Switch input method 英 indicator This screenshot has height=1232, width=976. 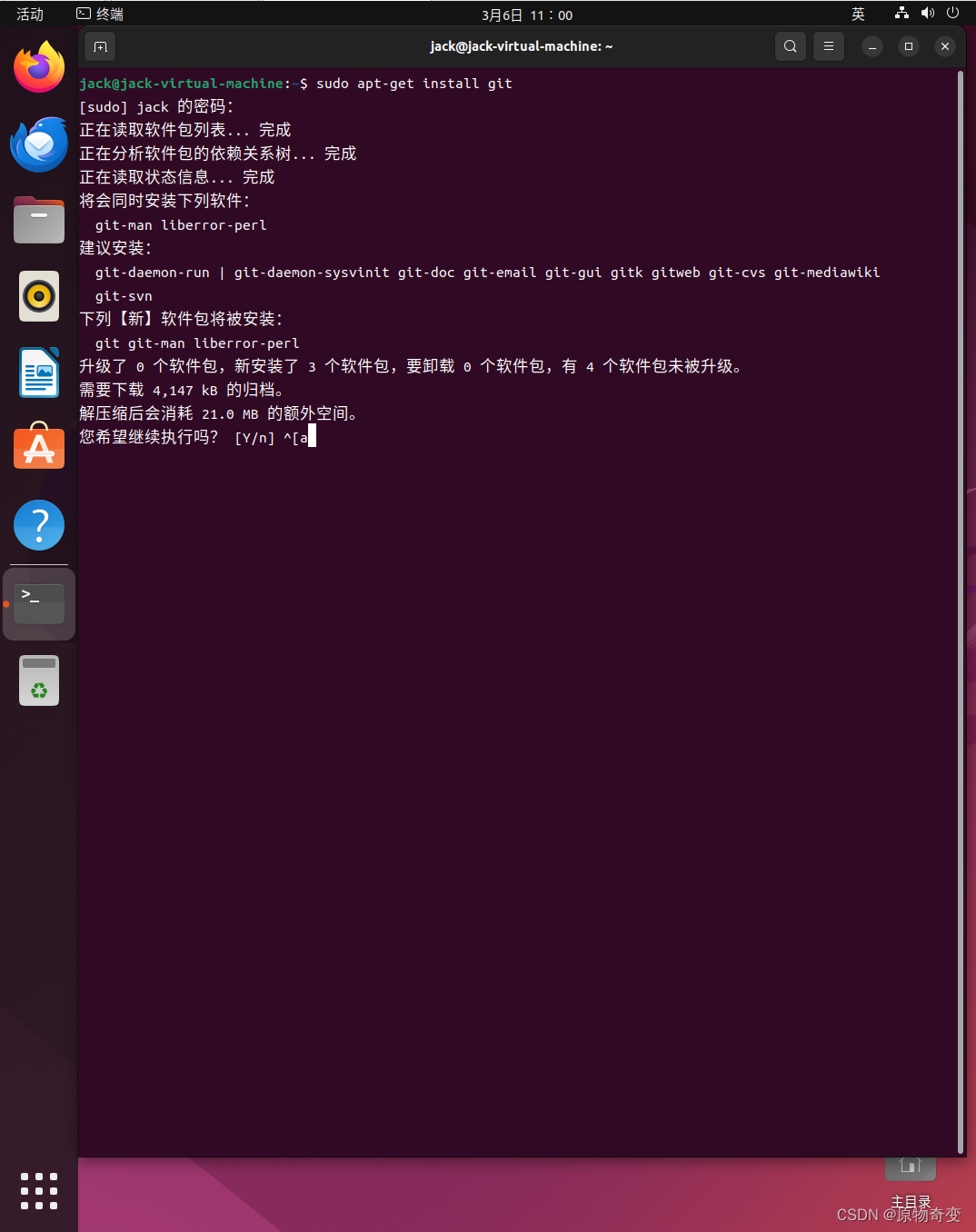(858, 15)
